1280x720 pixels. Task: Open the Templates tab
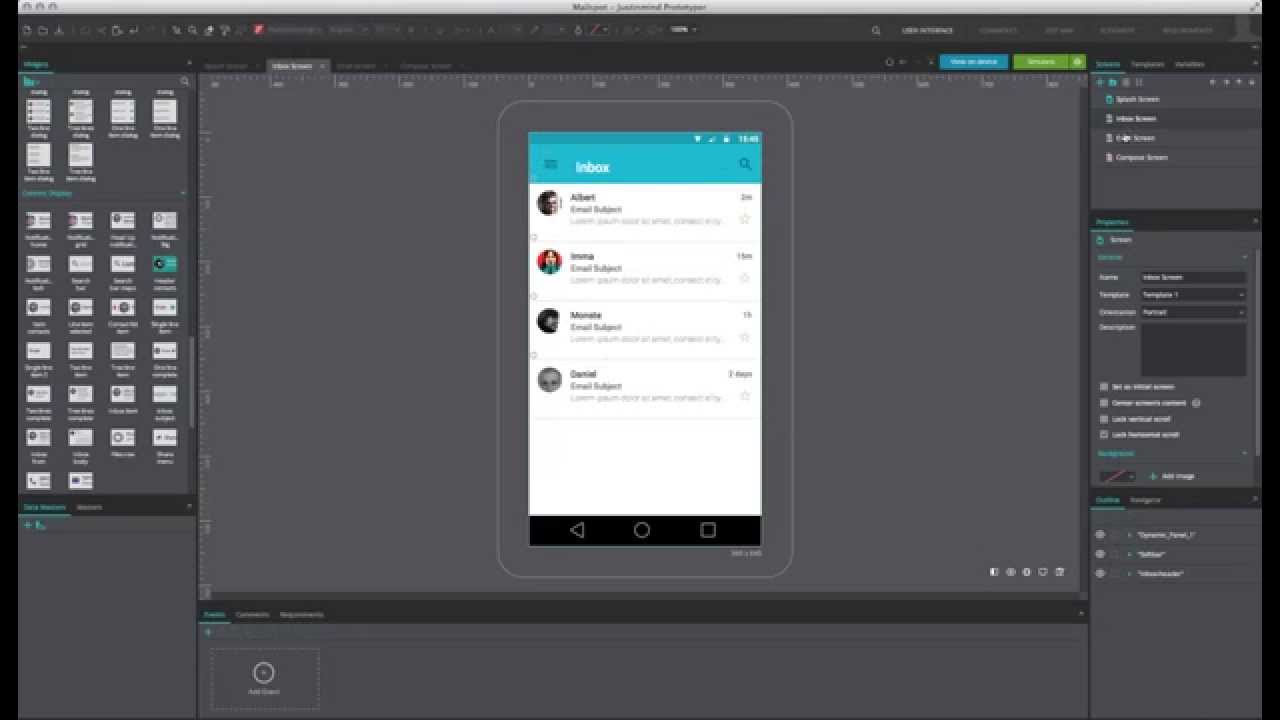pyautogui.click(x=1147, y=64)
